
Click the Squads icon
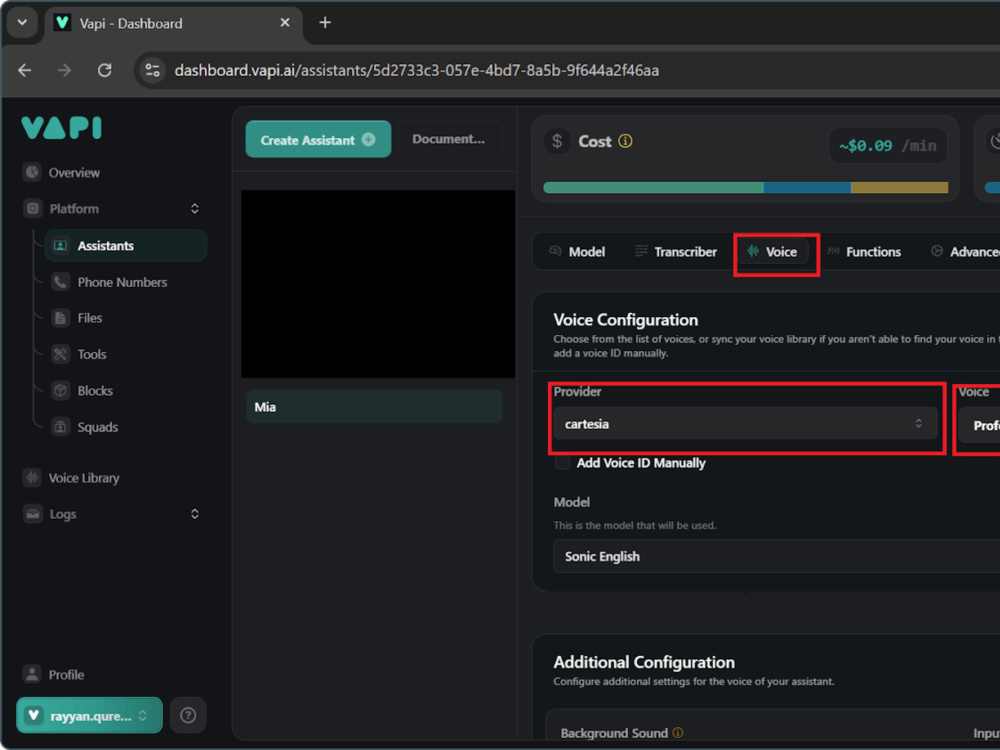pyautogui.click(x=60, y=427)
